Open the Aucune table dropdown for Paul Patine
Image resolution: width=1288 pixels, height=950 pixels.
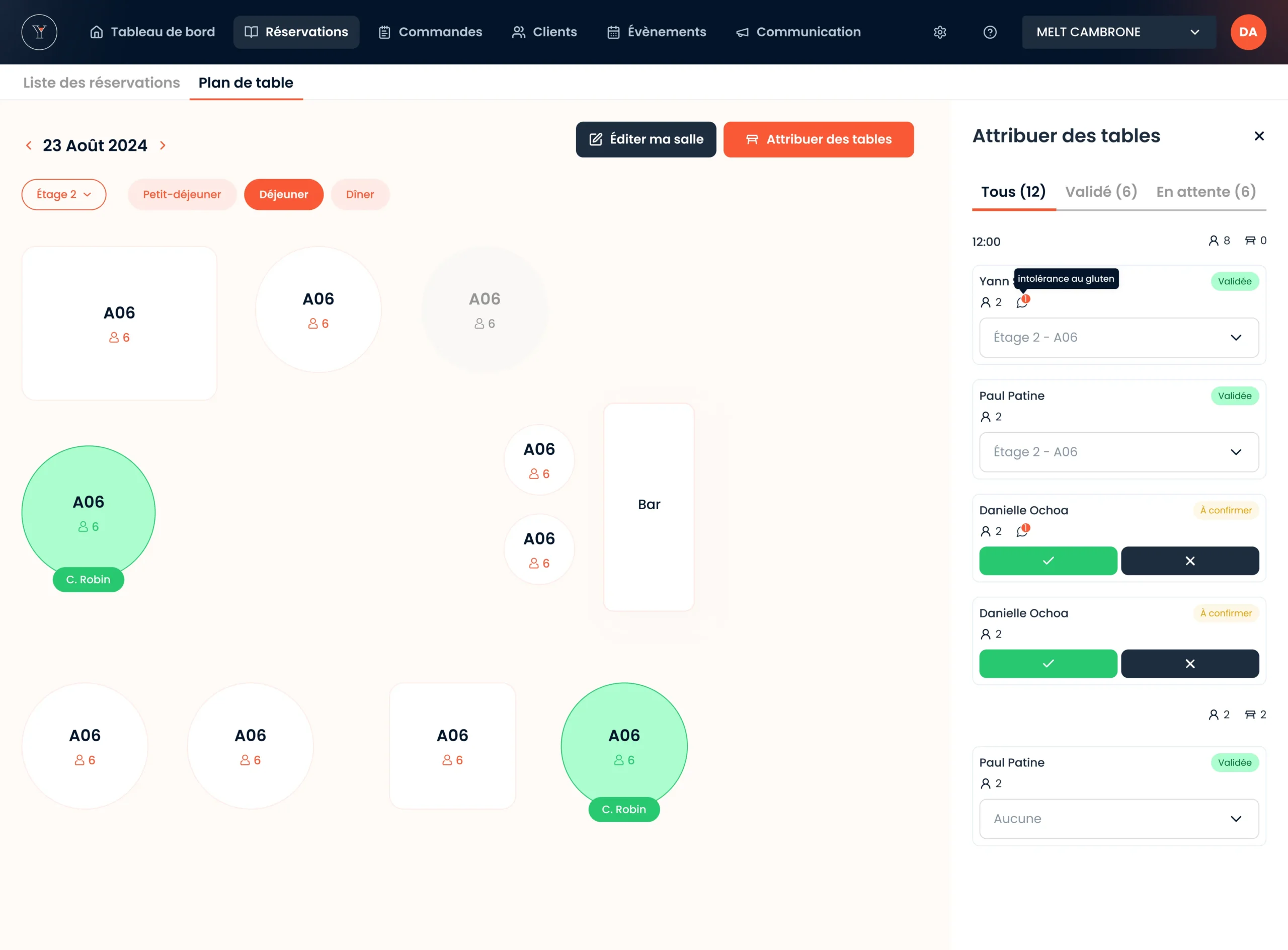tap(1118, 818)
